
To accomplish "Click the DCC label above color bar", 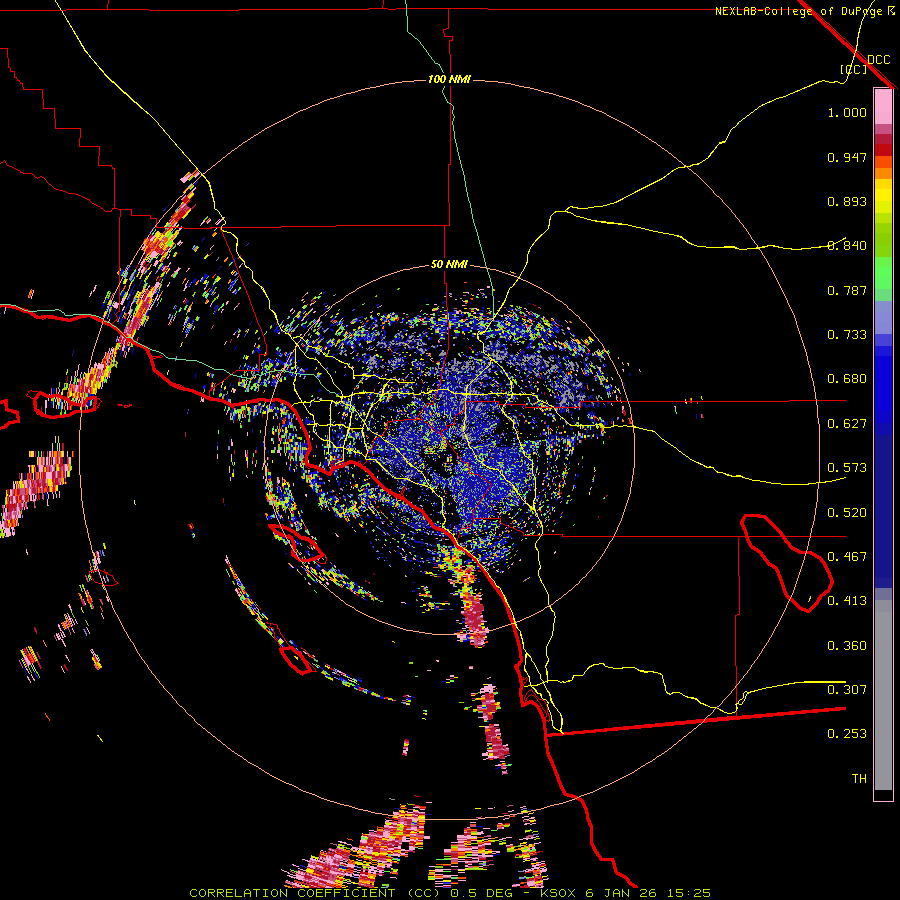I will pyautogui.click(x=878, y=60).
